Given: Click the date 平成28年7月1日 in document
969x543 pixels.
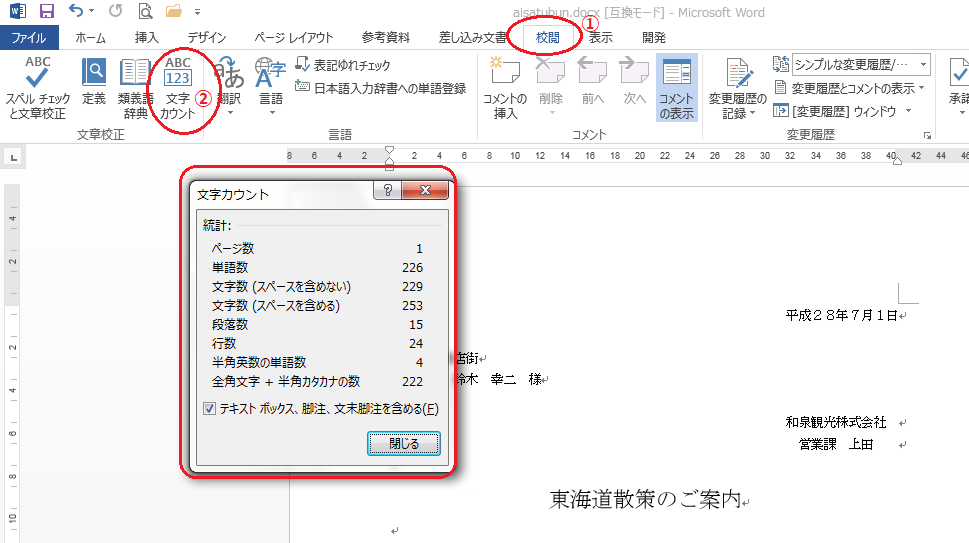Looking at the screenshot, I should pos(841,316).
